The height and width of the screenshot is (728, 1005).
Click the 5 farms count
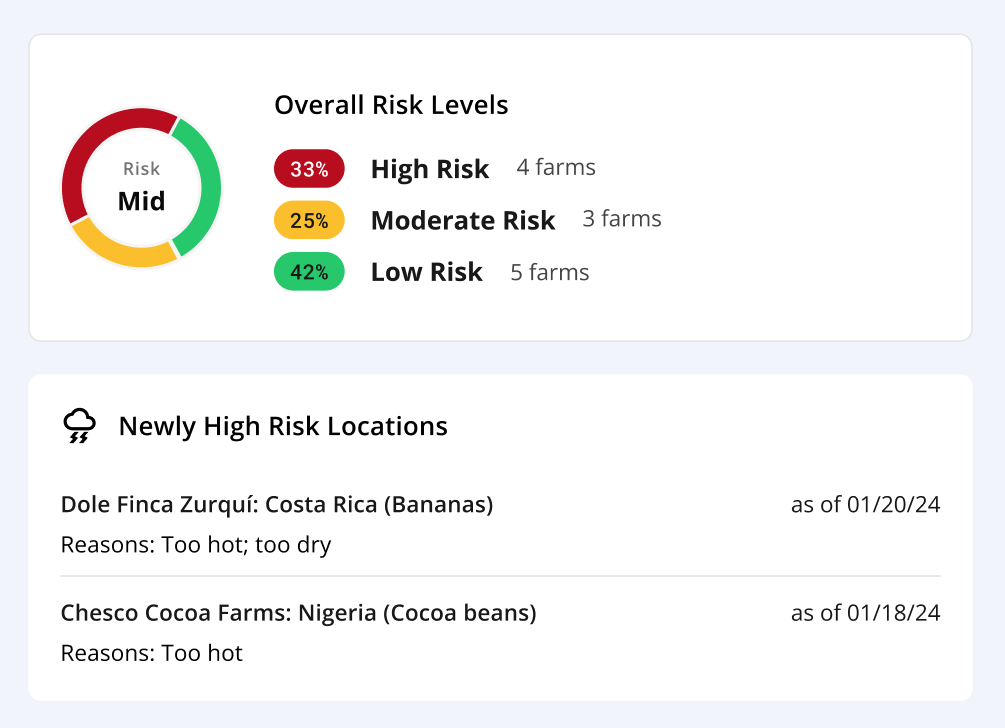coord(549,272)
